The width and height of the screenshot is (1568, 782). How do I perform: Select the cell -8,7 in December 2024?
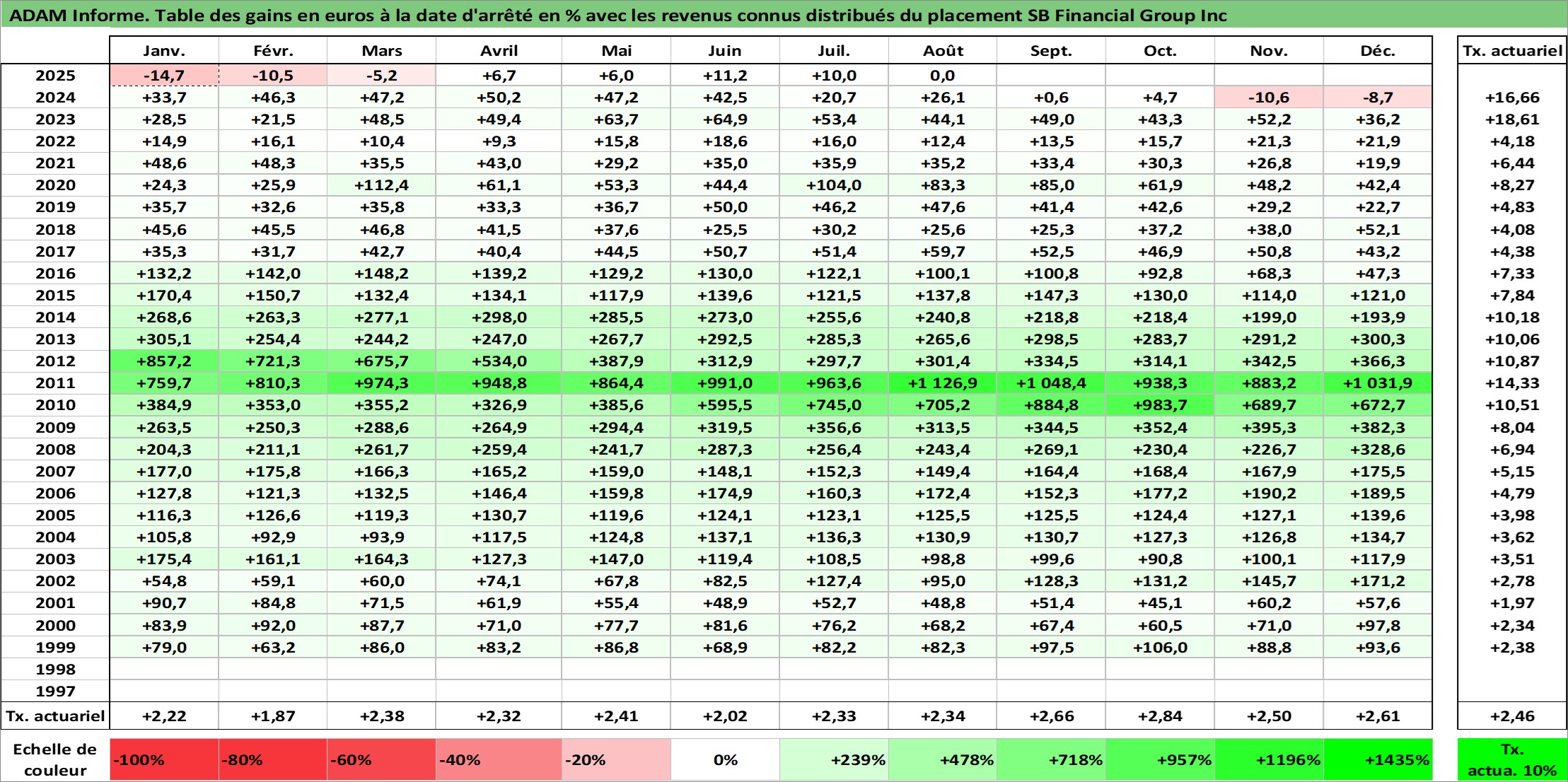(x=1378, y=98)
